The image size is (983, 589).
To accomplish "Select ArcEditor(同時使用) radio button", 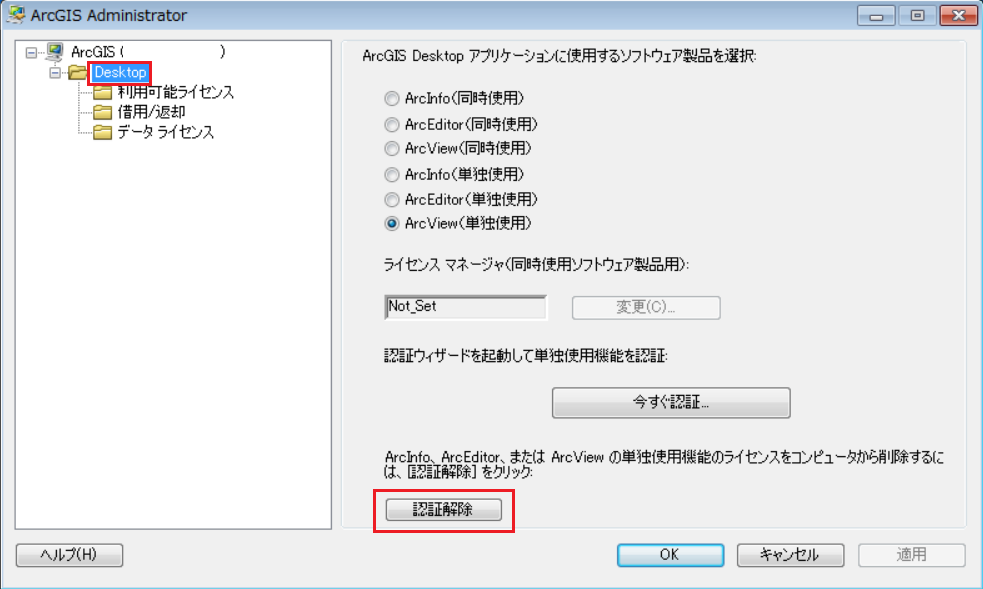I will (392, 125).
